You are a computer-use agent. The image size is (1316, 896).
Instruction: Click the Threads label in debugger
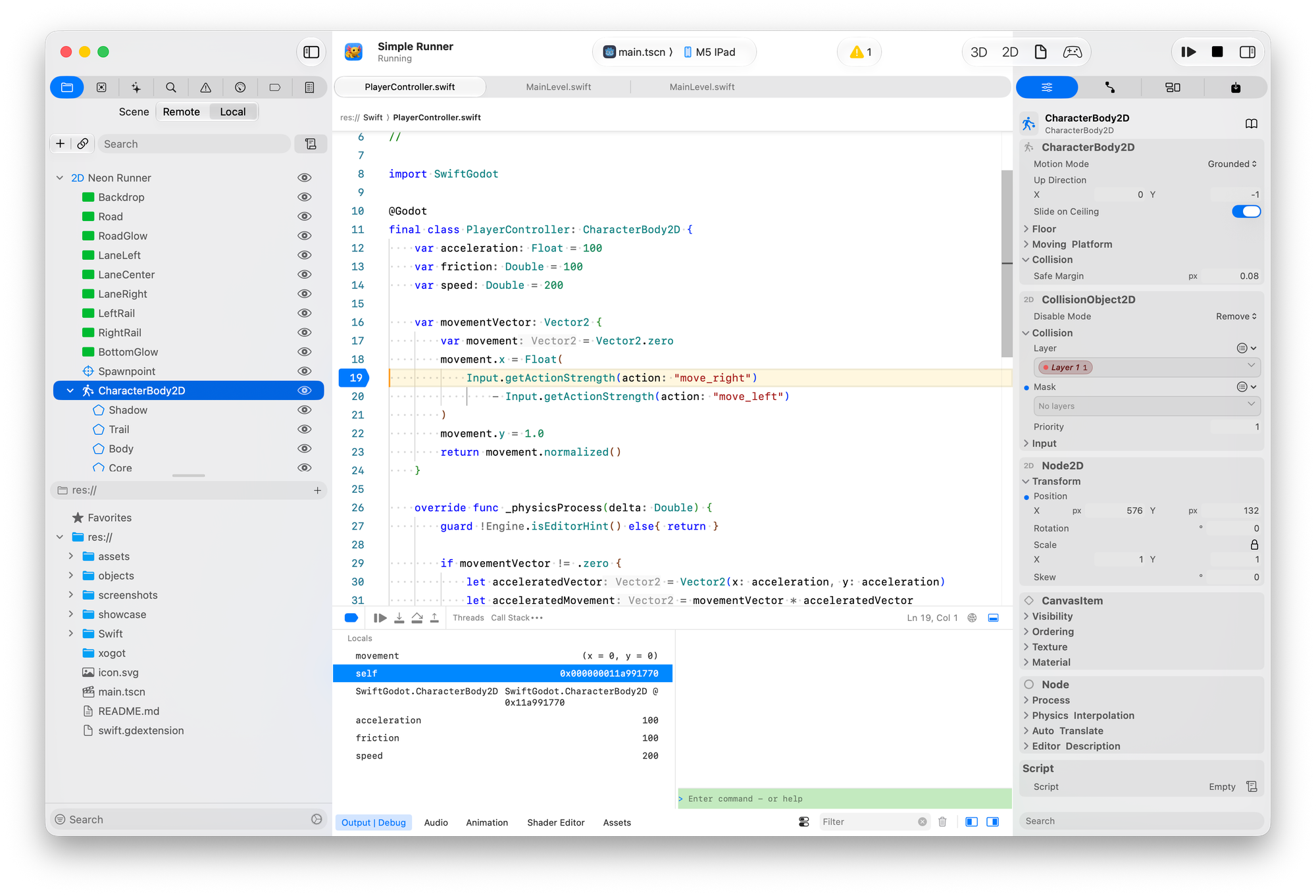(468, 618)
